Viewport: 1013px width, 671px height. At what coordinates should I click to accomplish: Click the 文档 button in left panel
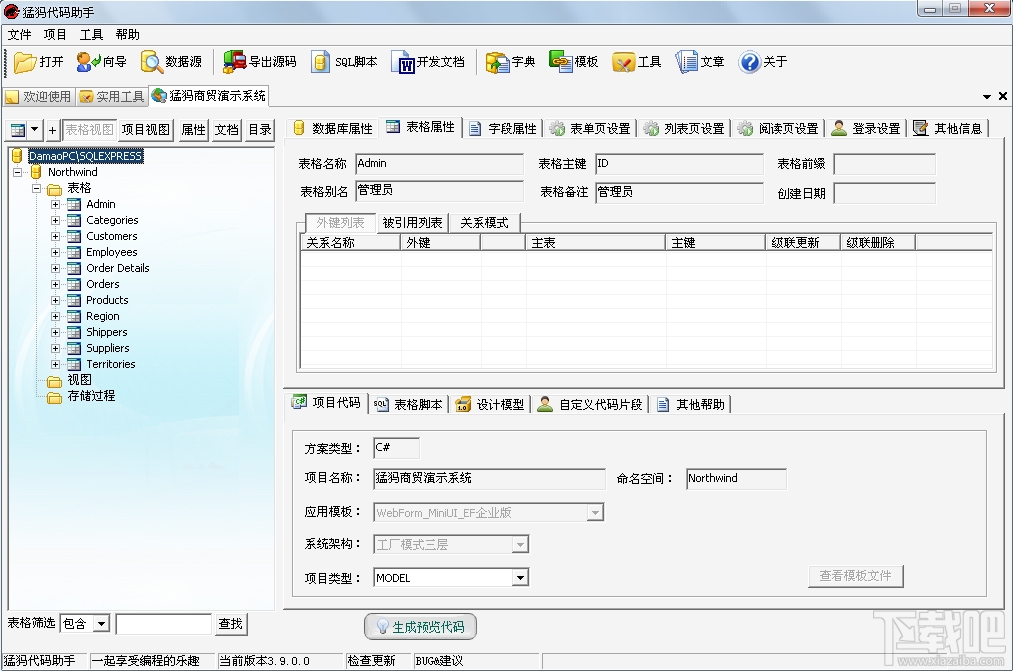point(227,130)
